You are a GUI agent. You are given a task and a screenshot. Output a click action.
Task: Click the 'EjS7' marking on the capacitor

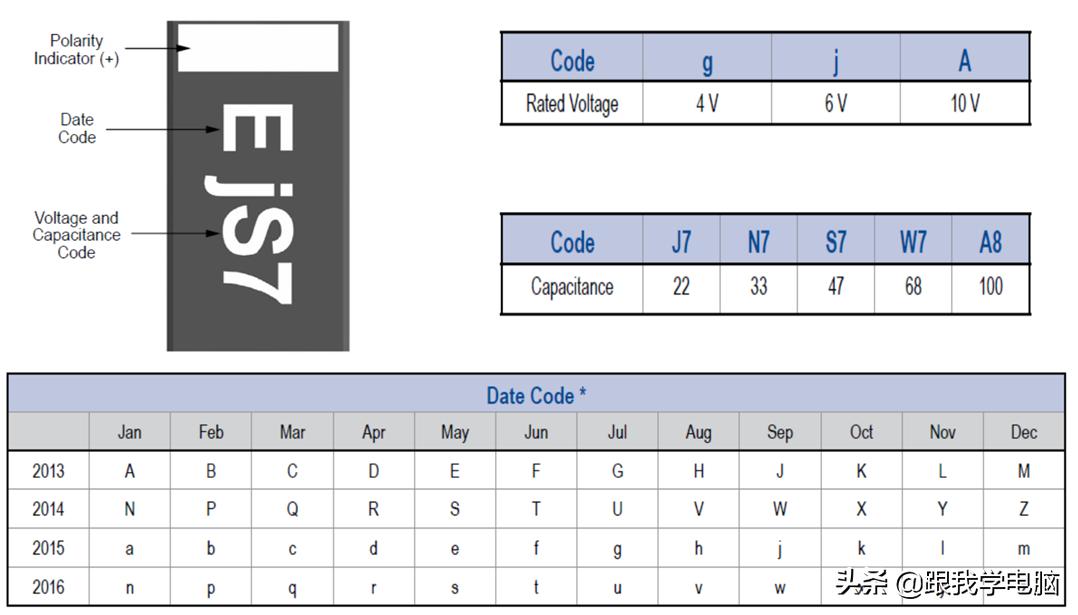(256, 204)
